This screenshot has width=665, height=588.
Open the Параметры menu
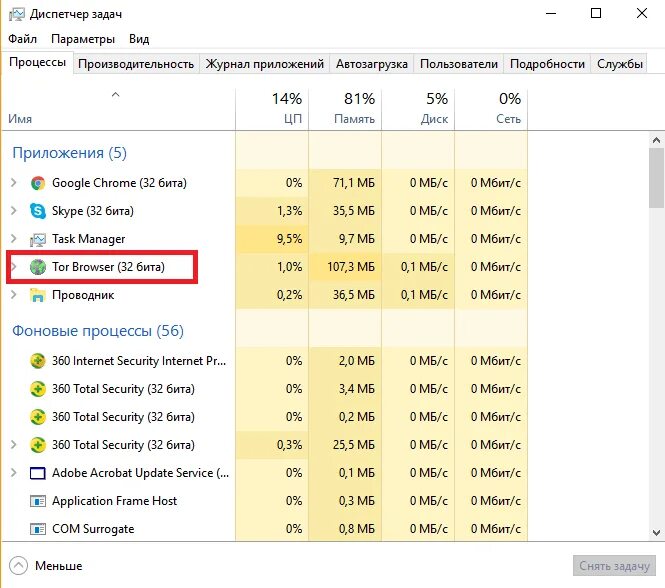pos(83,39)
